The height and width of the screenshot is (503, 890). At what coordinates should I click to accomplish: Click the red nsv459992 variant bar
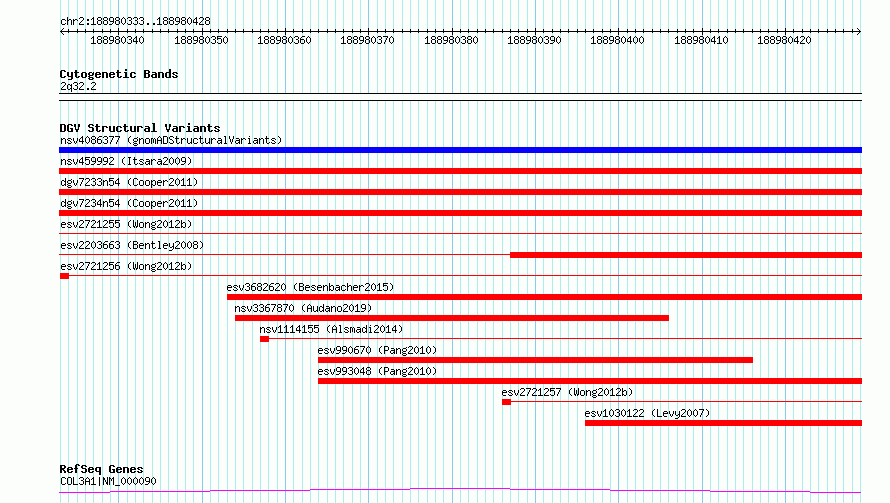(460, 171)
